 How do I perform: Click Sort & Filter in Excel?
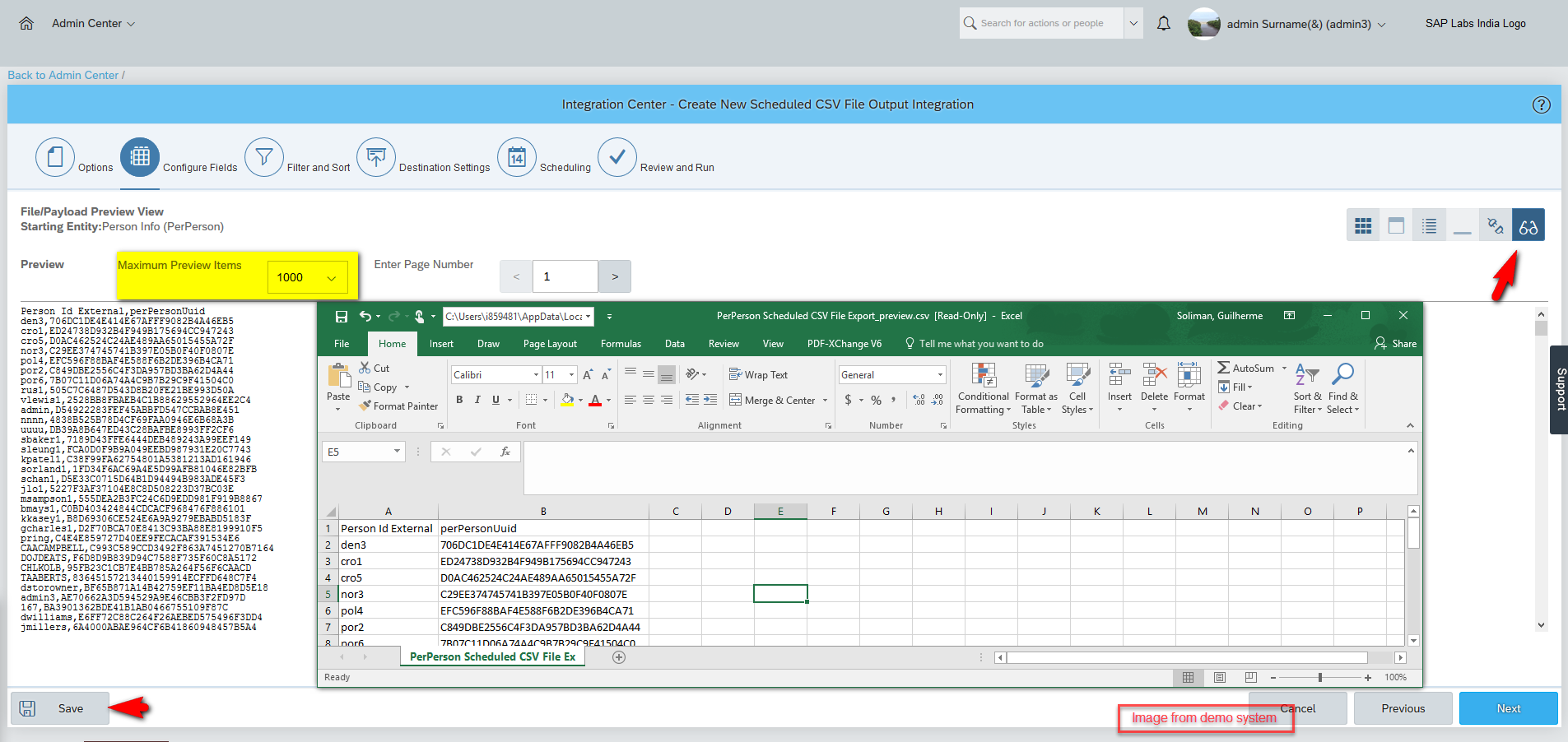pyautogui.click(x=1307, y=389)
